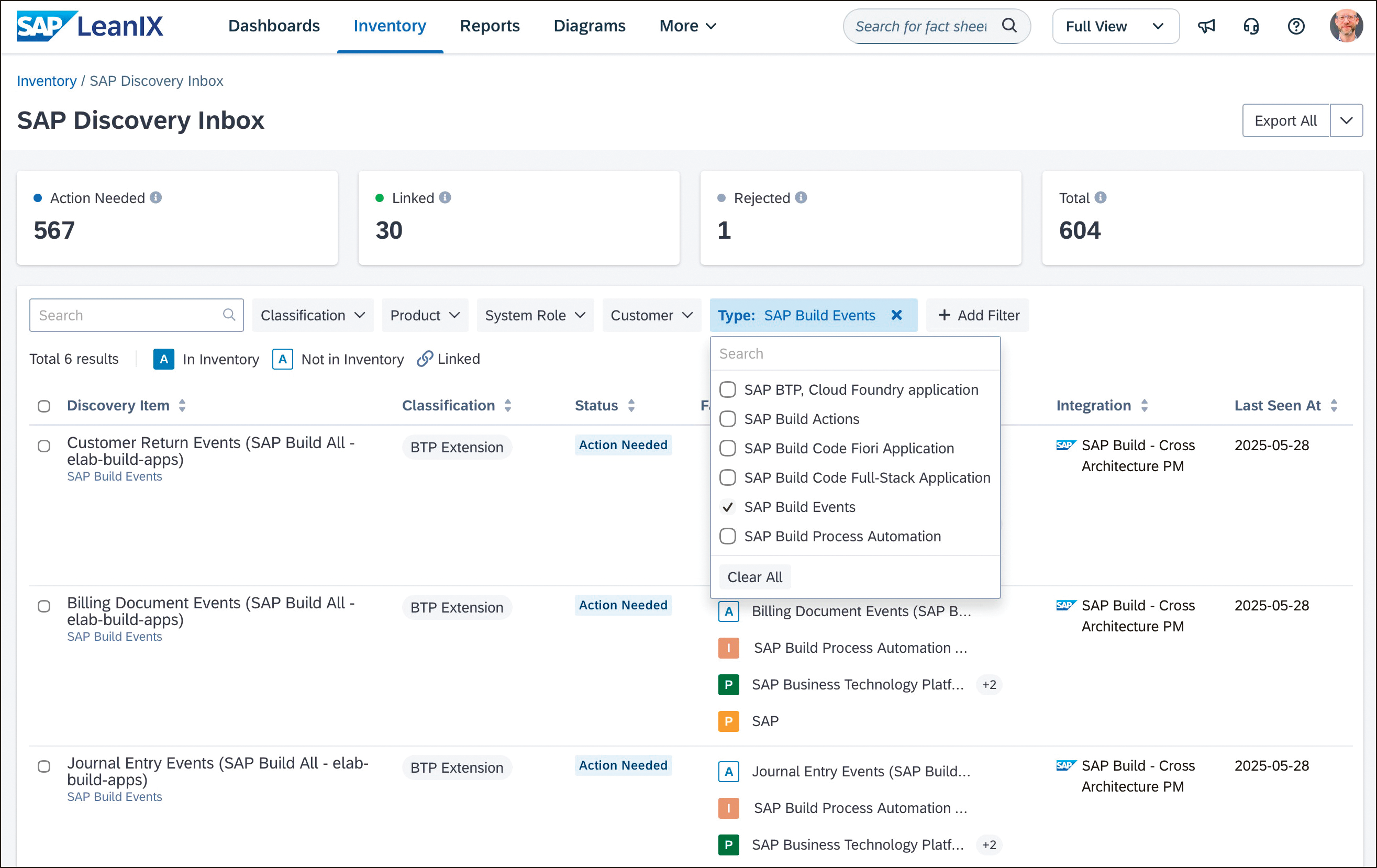The height and width of the screenshot is (868, 1377).
Task: Click the search icon in the inbox search box
Action: pos(229,315)
